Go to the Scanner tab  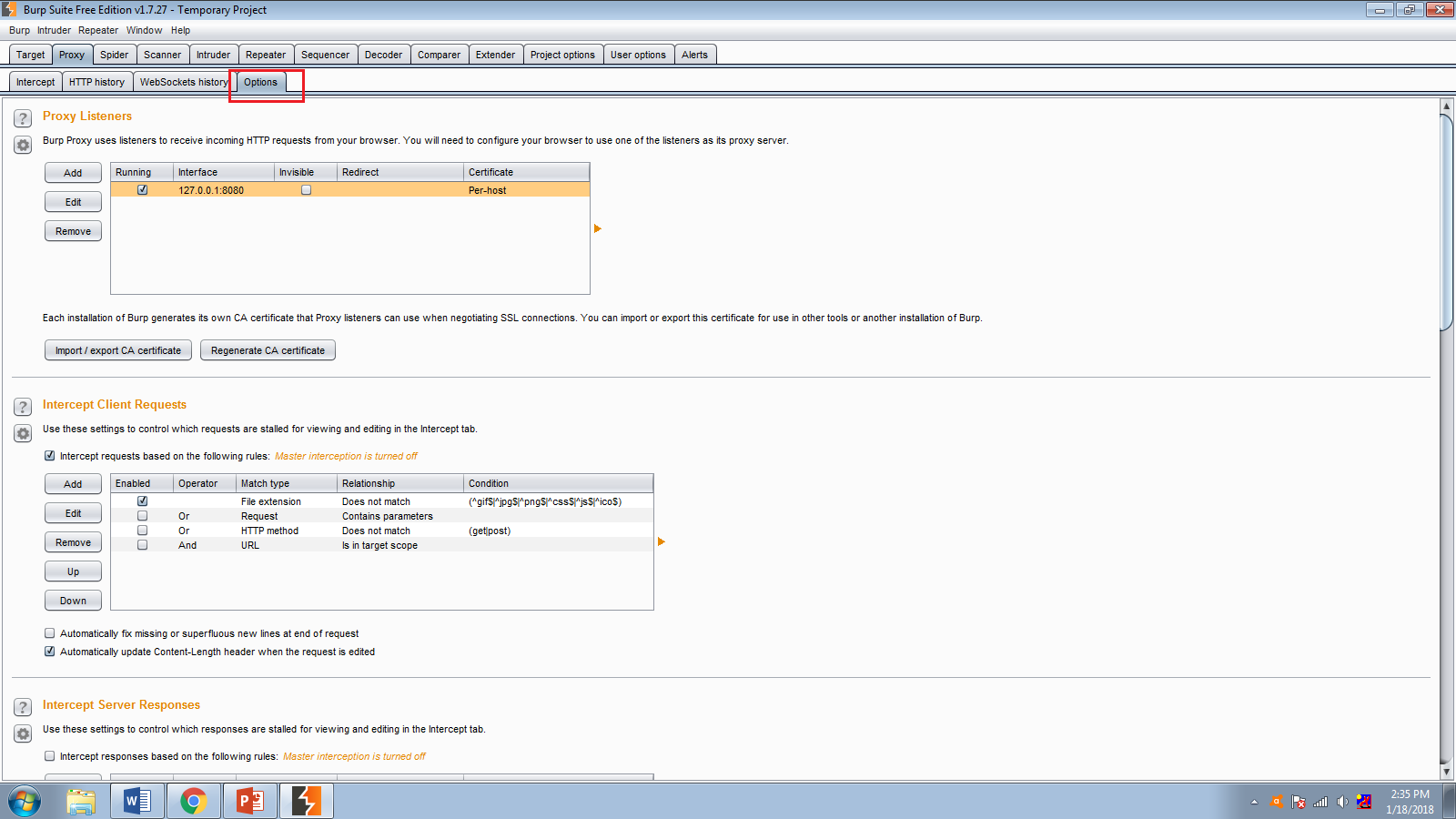tap(162, 55)
